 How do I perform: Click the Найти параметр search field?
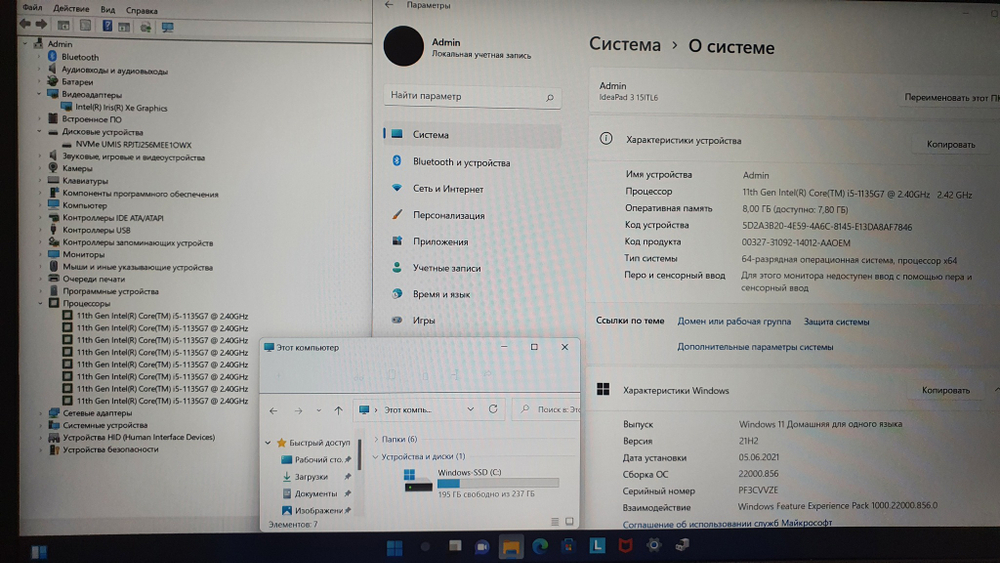(472, 96)
